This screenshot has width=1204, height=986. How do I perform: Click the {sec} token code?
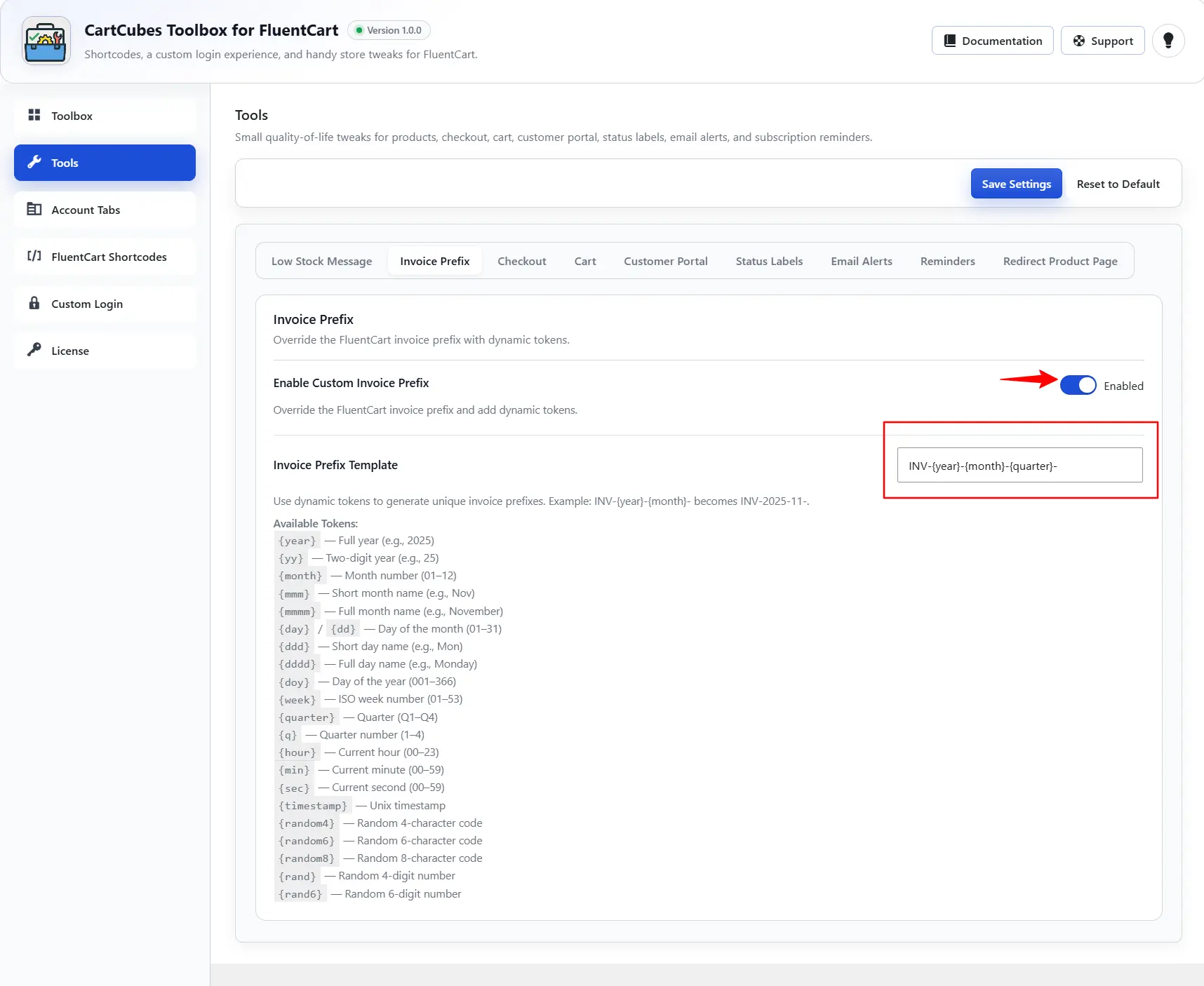pos(294,788)
